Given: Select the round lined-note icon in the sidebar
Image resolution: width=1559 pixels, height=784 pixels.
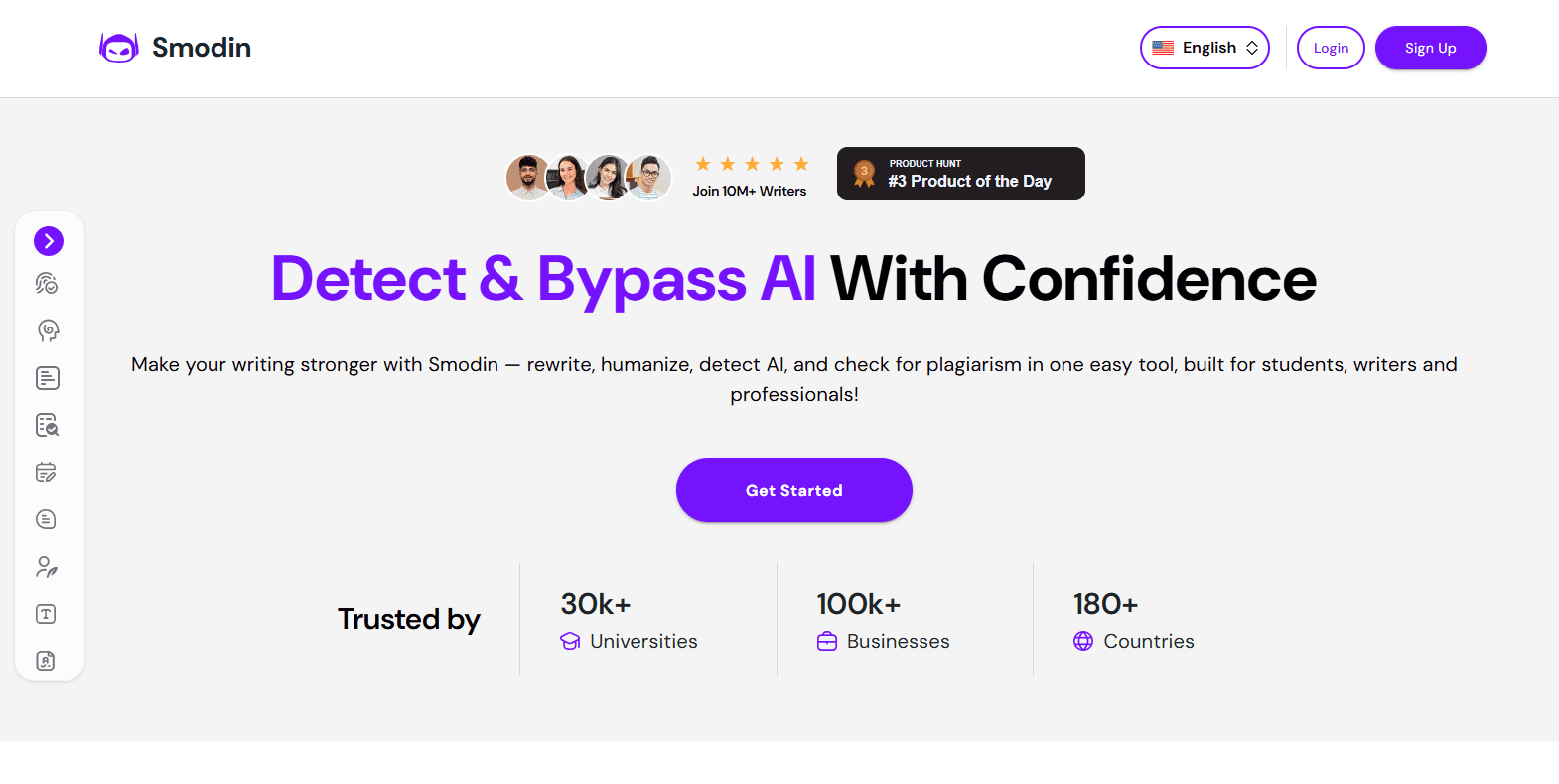Looking at the screenshot, I should 47,519.
